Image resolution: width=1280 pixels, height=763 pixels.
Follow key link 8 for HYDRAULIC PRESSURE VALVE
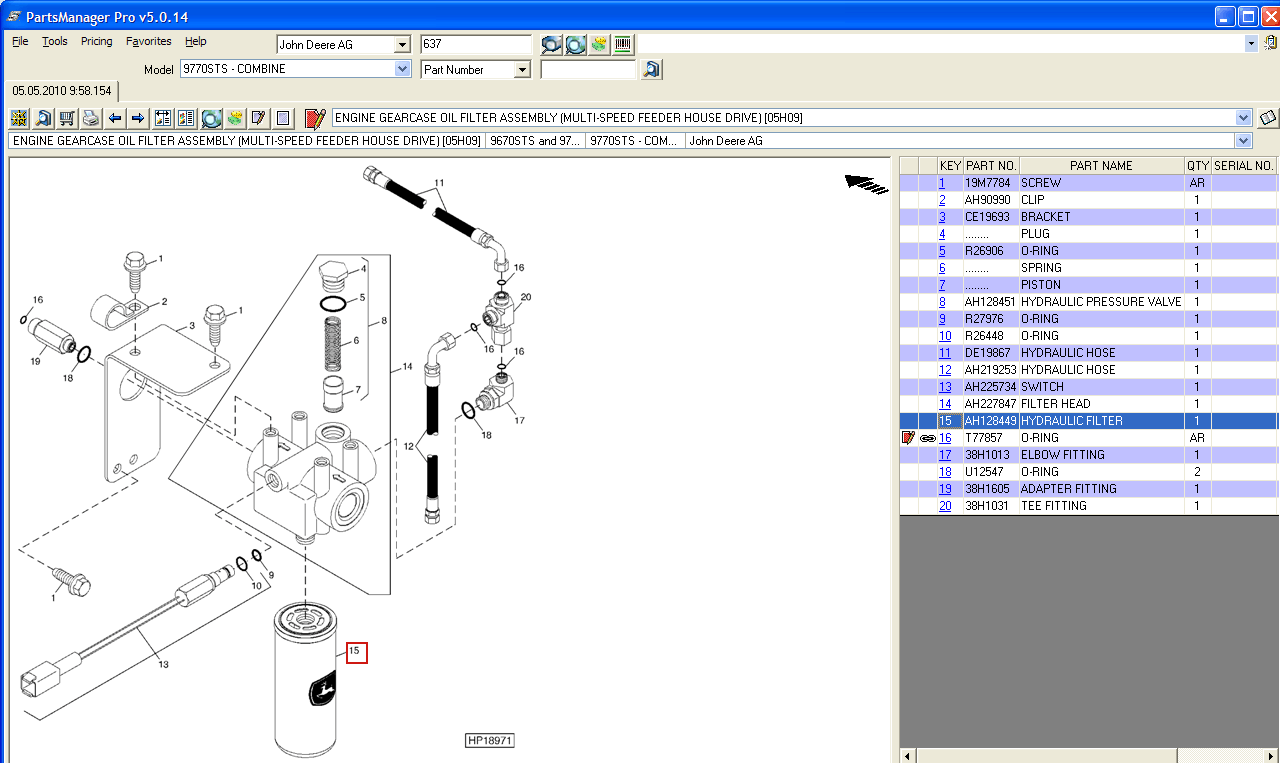pyautogui.click(x=942, y=302)
